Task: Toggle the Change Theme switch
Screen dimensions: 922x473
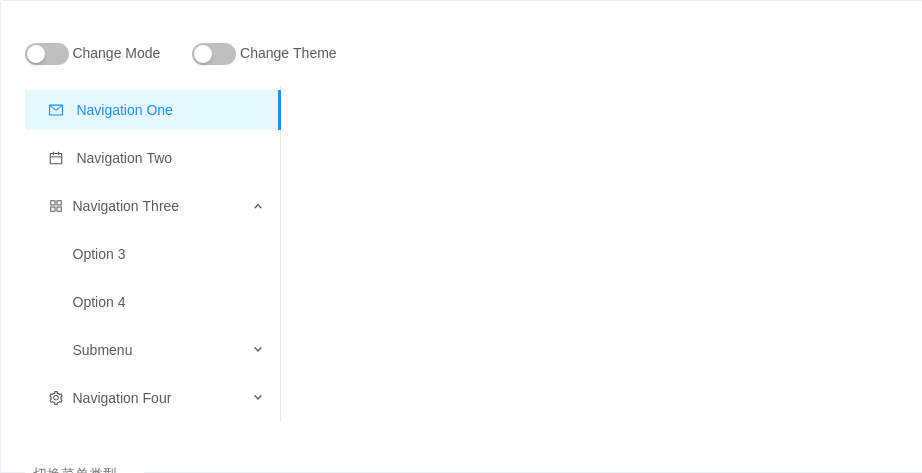Action: pyautogui.click(x=214, y=54)
